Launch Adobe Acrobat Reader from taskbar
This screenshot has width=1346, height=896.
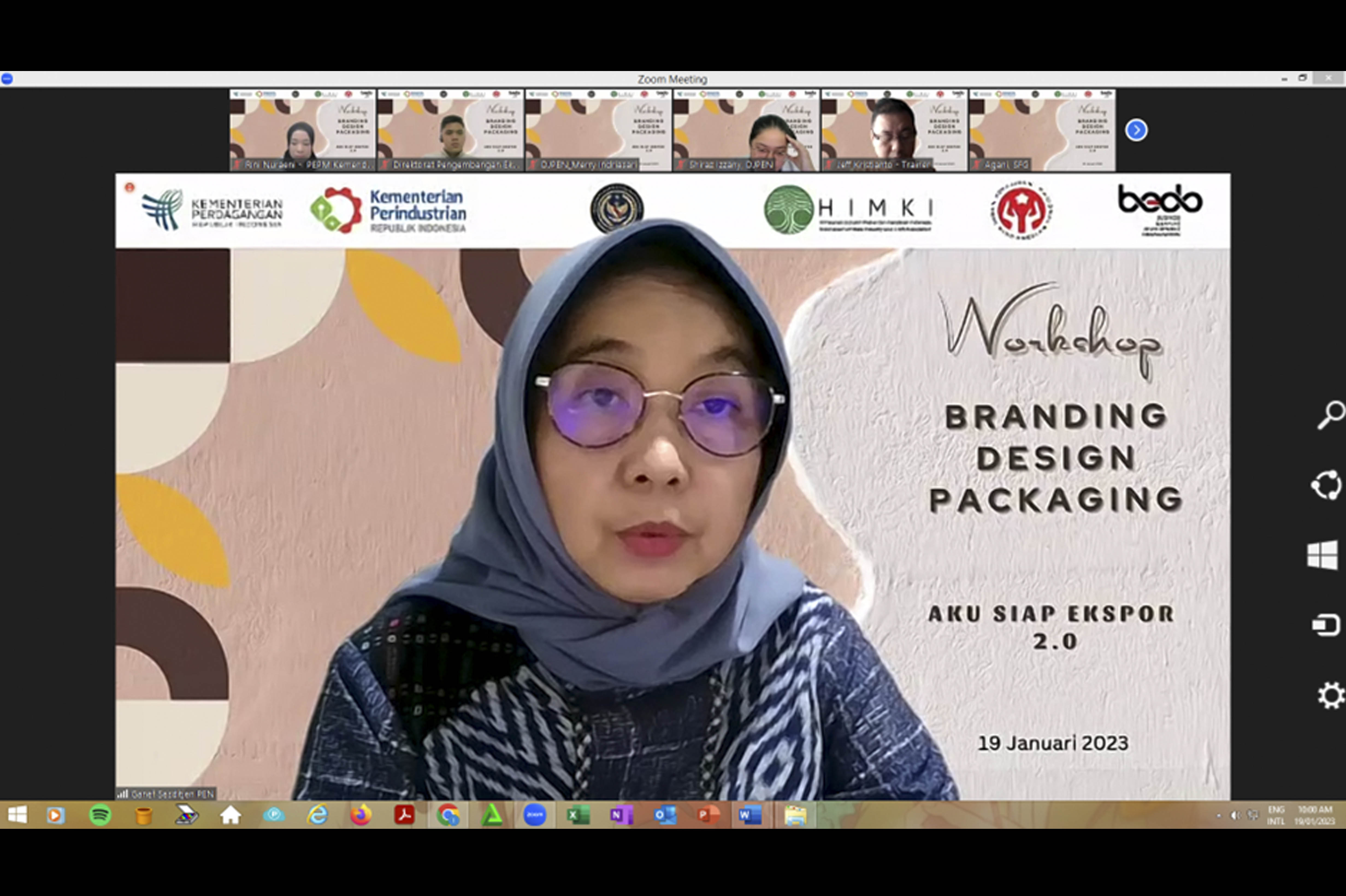[x=404, y=815]
